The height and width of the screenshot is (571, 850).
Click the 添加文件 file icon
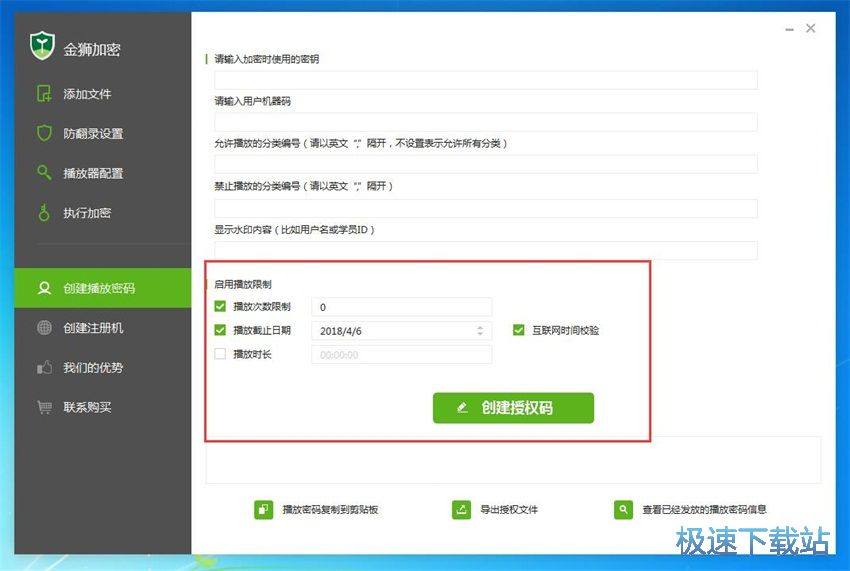pos(44,93)
